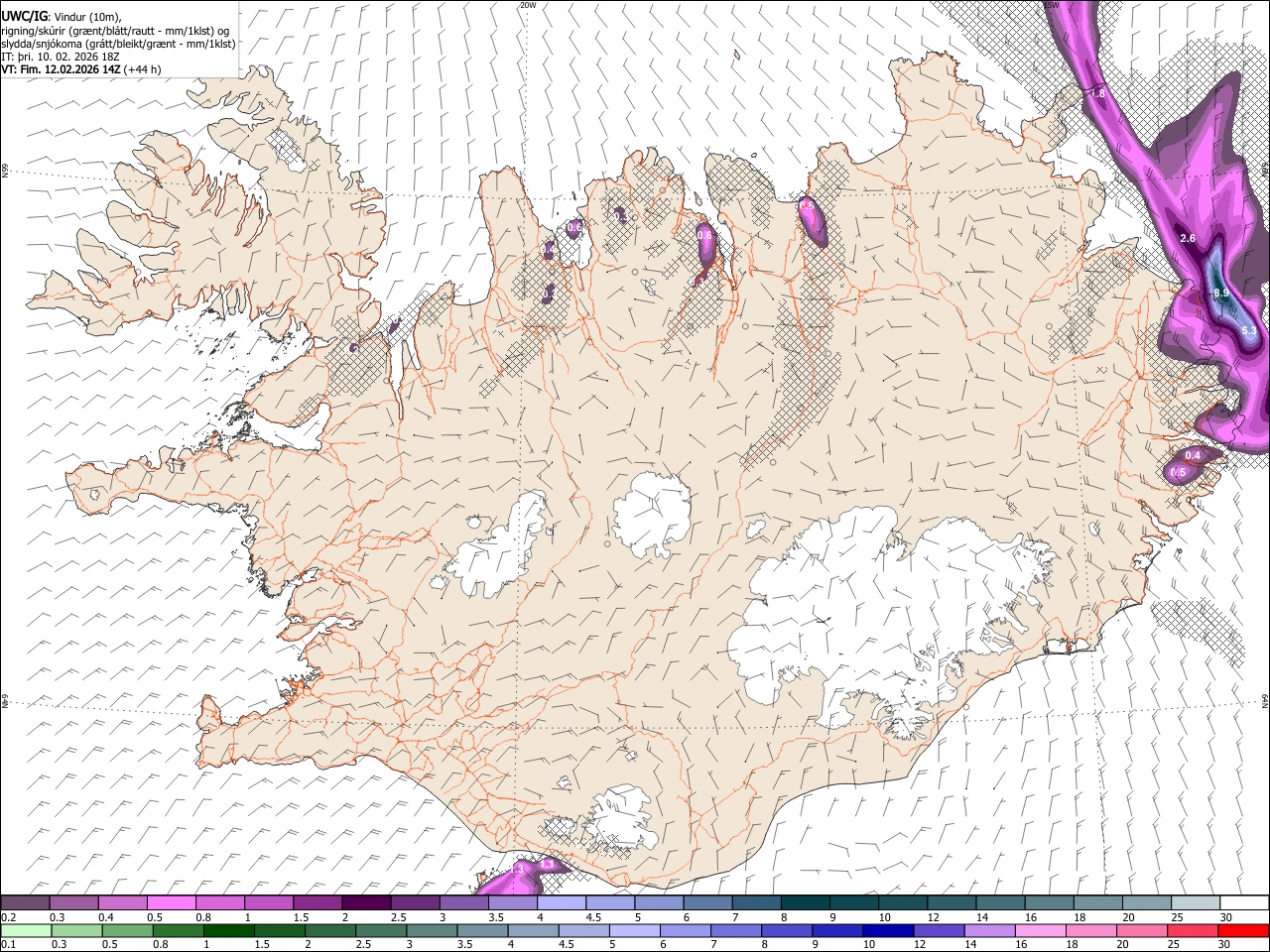Click the "0.4" precipitation value on the map

pyautogui.click(x=1193, y=456)
